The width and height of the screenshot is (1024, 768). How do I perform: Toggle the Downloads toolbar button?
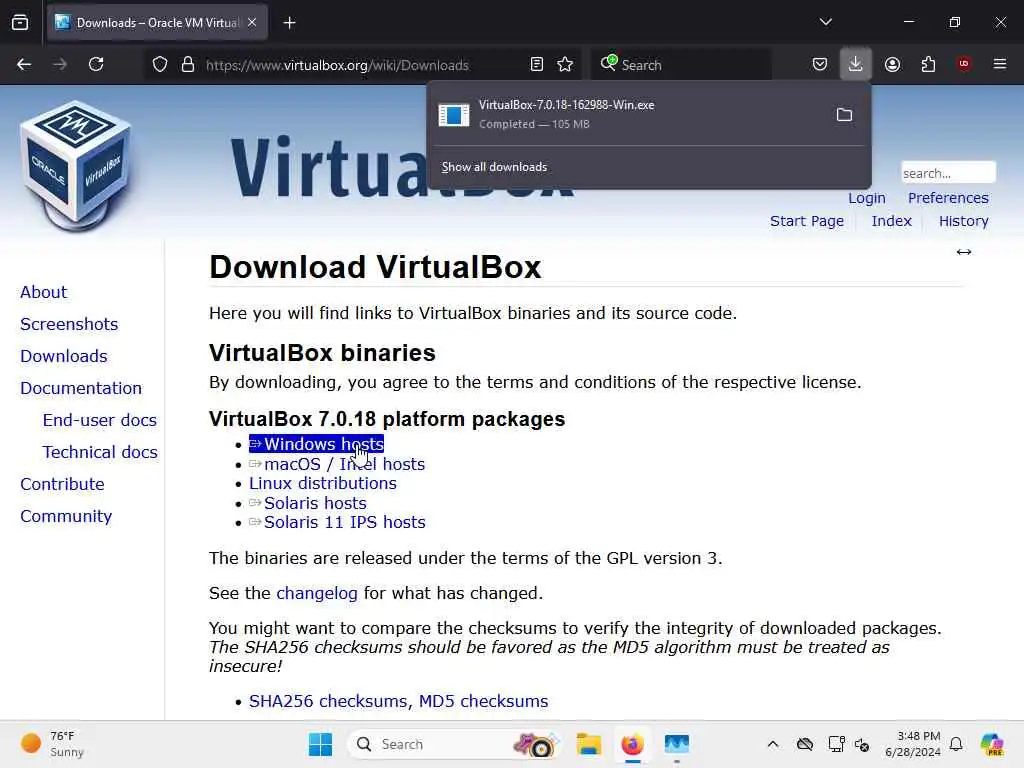856,64
